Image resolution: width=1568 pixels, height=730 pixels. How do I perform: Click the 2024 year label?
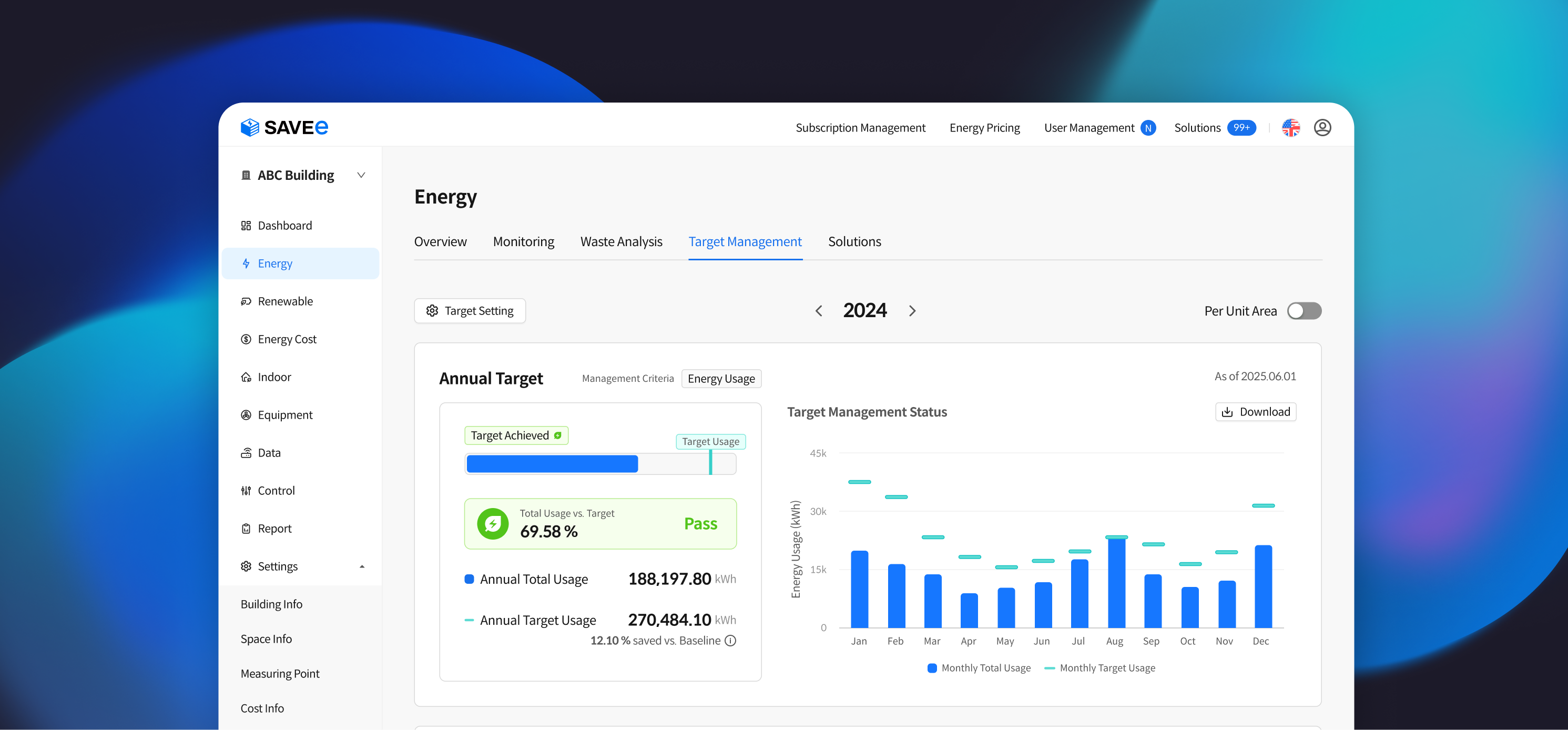pos(865,310)
